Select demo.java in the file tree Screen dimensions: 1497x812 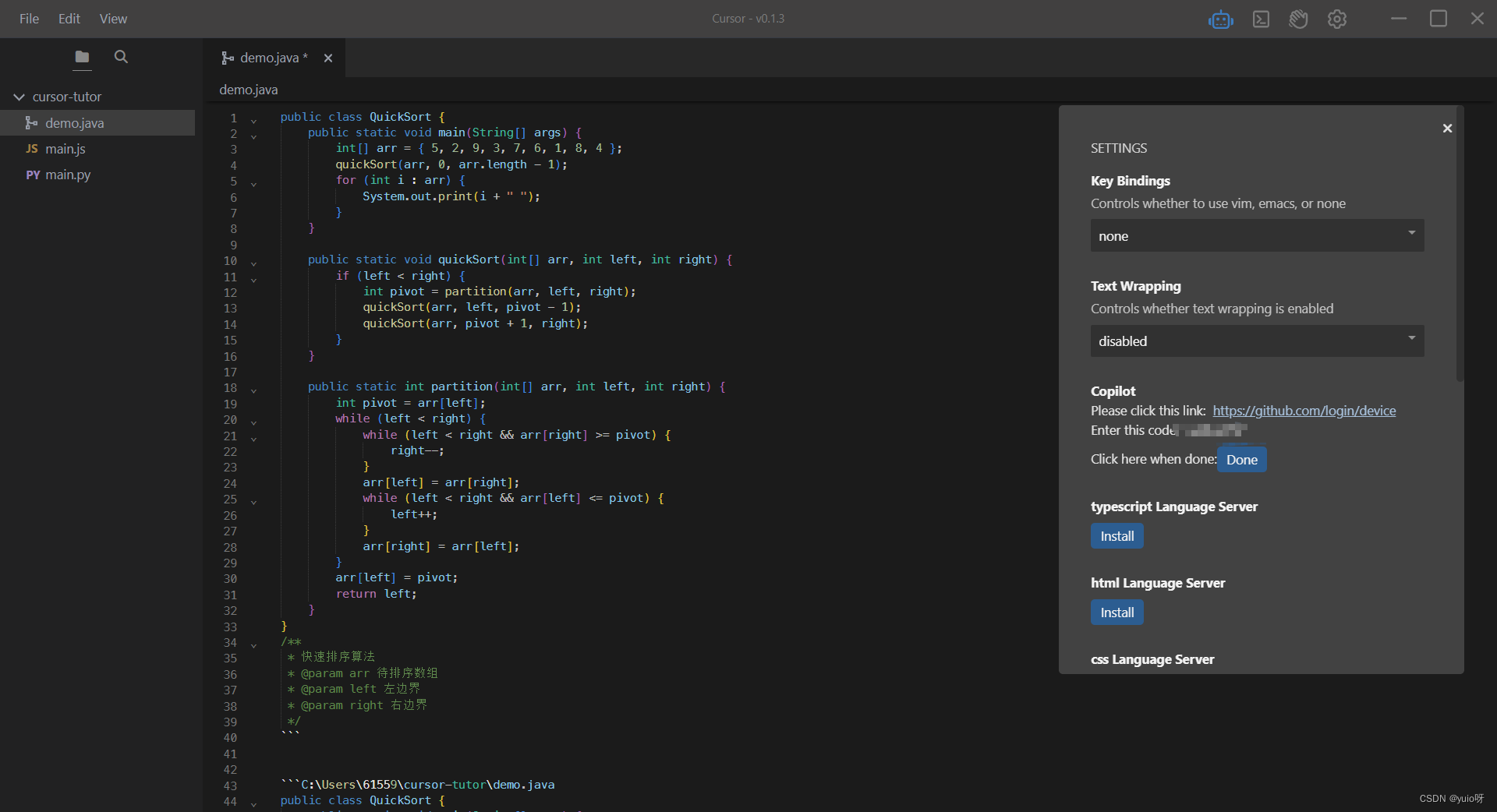pyautogui.click(x=97, y=123)
